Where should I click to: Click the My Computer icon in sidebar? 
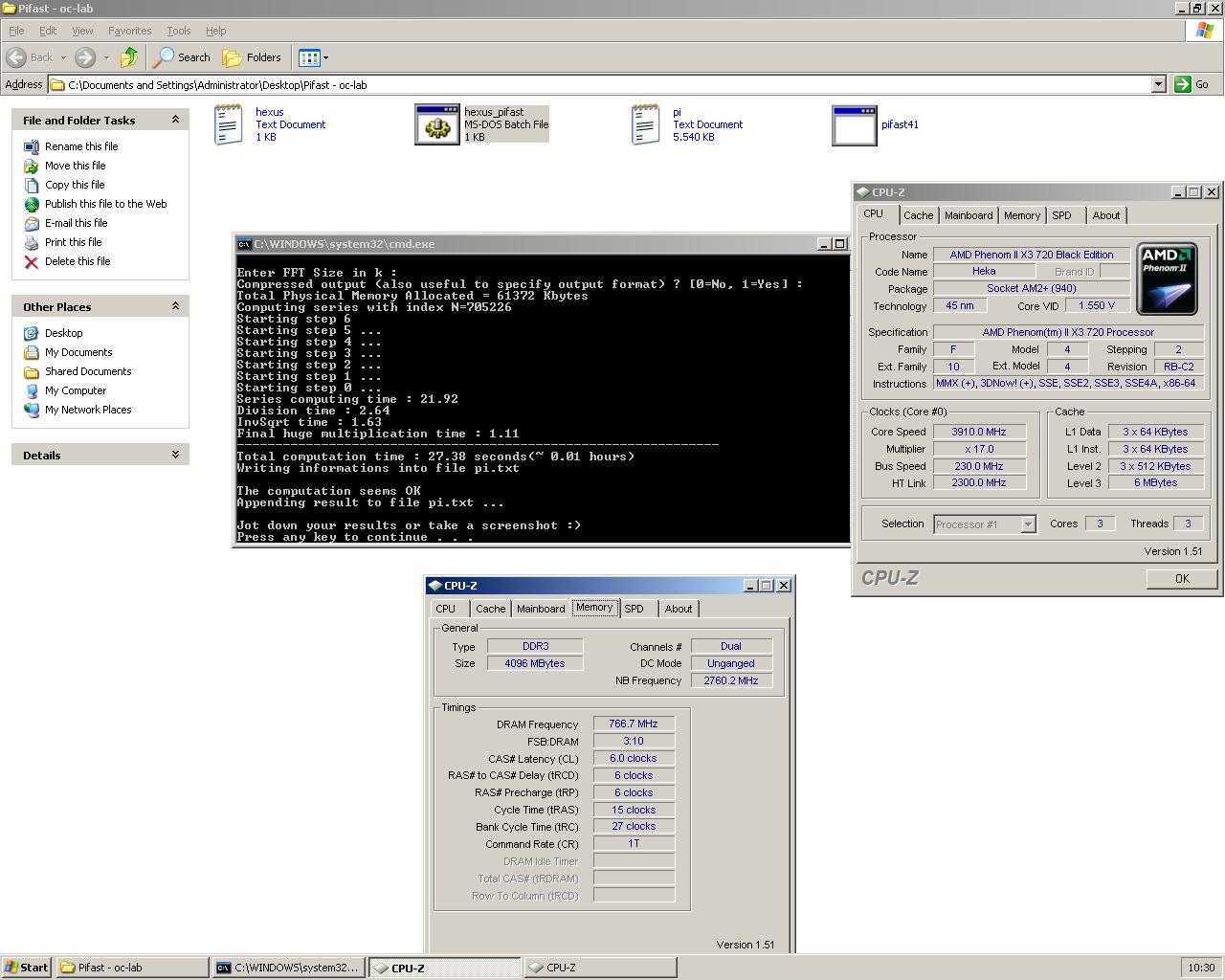click(x=32, y=390)
